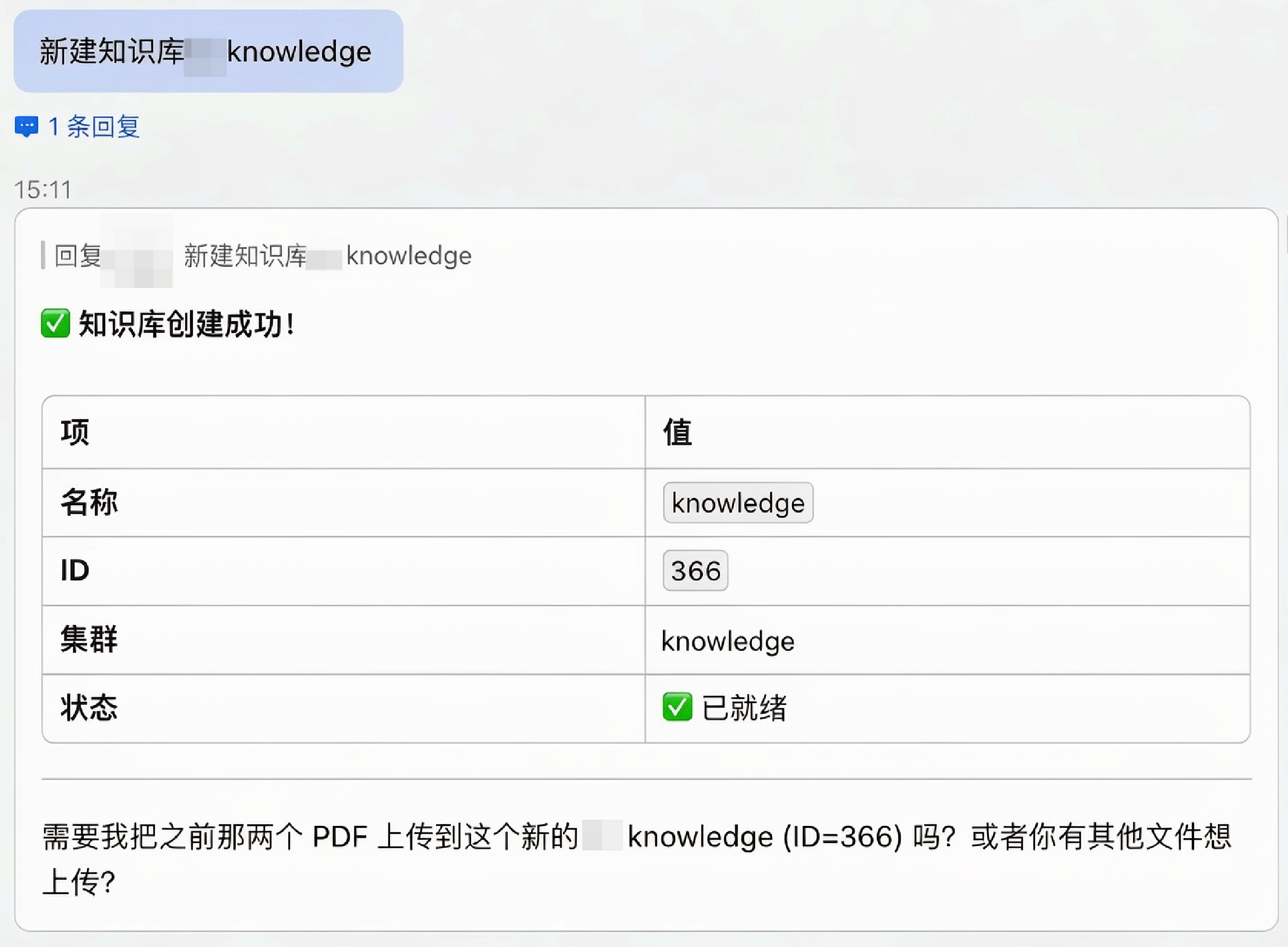Click the 值 column header cell
This screenshot has height=947, width=1288.
pyautogui.click(x=947, y=432)
